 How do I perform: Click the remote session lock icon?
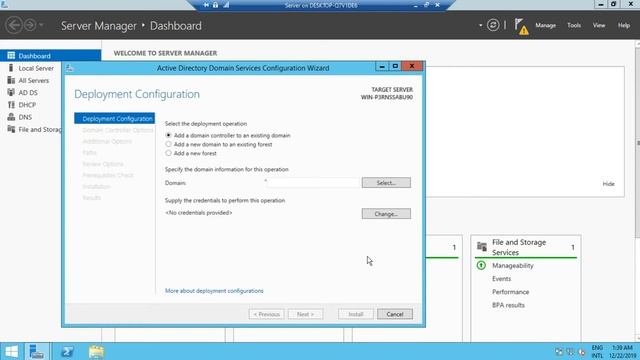[216, 5]
